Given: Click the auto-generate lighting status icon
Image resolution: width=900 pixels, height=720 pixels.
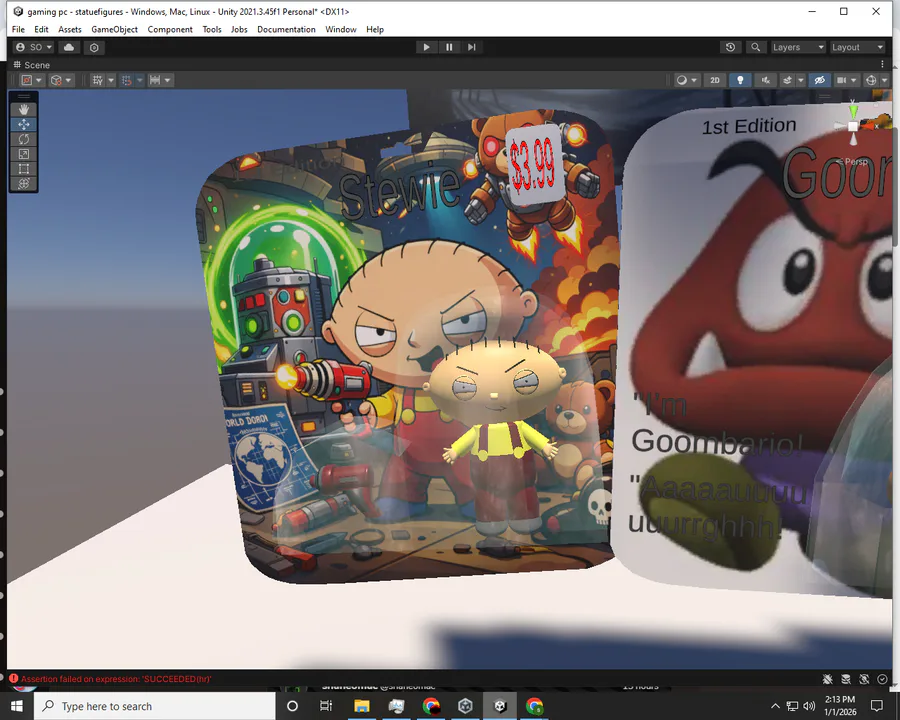Looking at the screenshot, I should [x=864, y=679].
